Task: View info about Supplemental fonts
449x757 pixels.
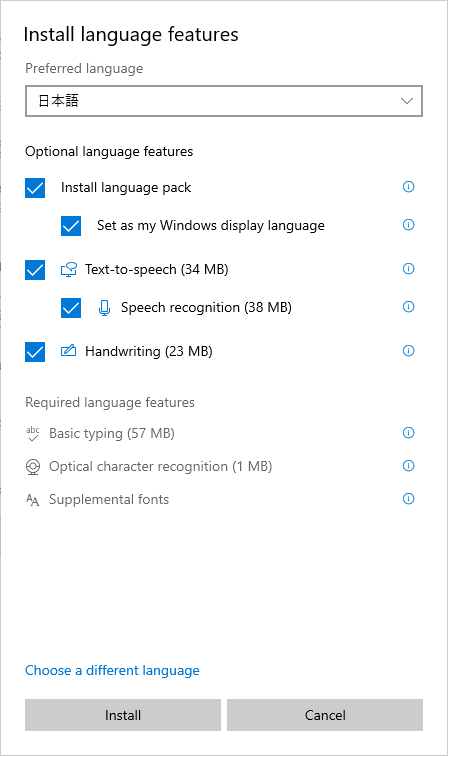Action: [408, 499]
